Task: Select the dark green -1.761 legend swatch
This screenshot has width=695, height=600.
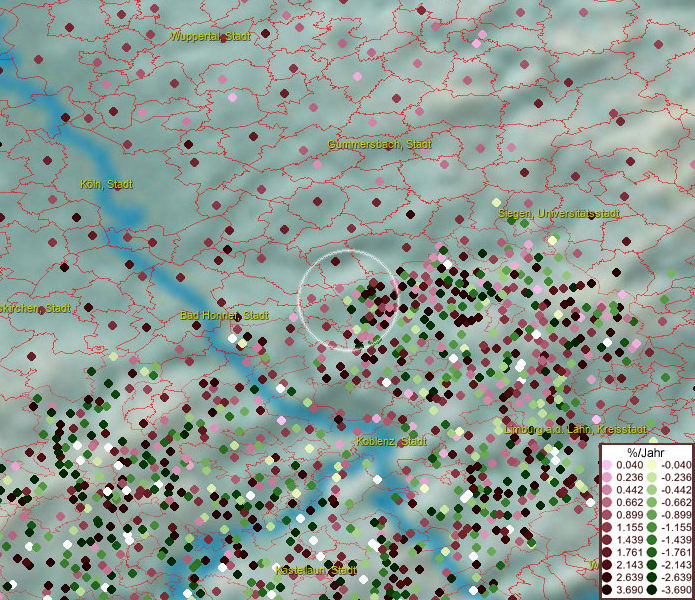Action: pyautogui.click(x=652, y=552)
